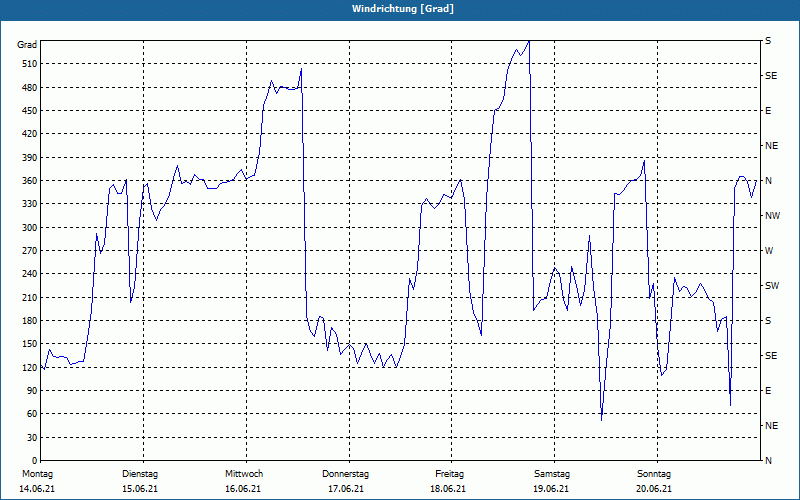Click the "Montag" day label
The height and width of the screenshot is (500, 800).
pos(37,474)
